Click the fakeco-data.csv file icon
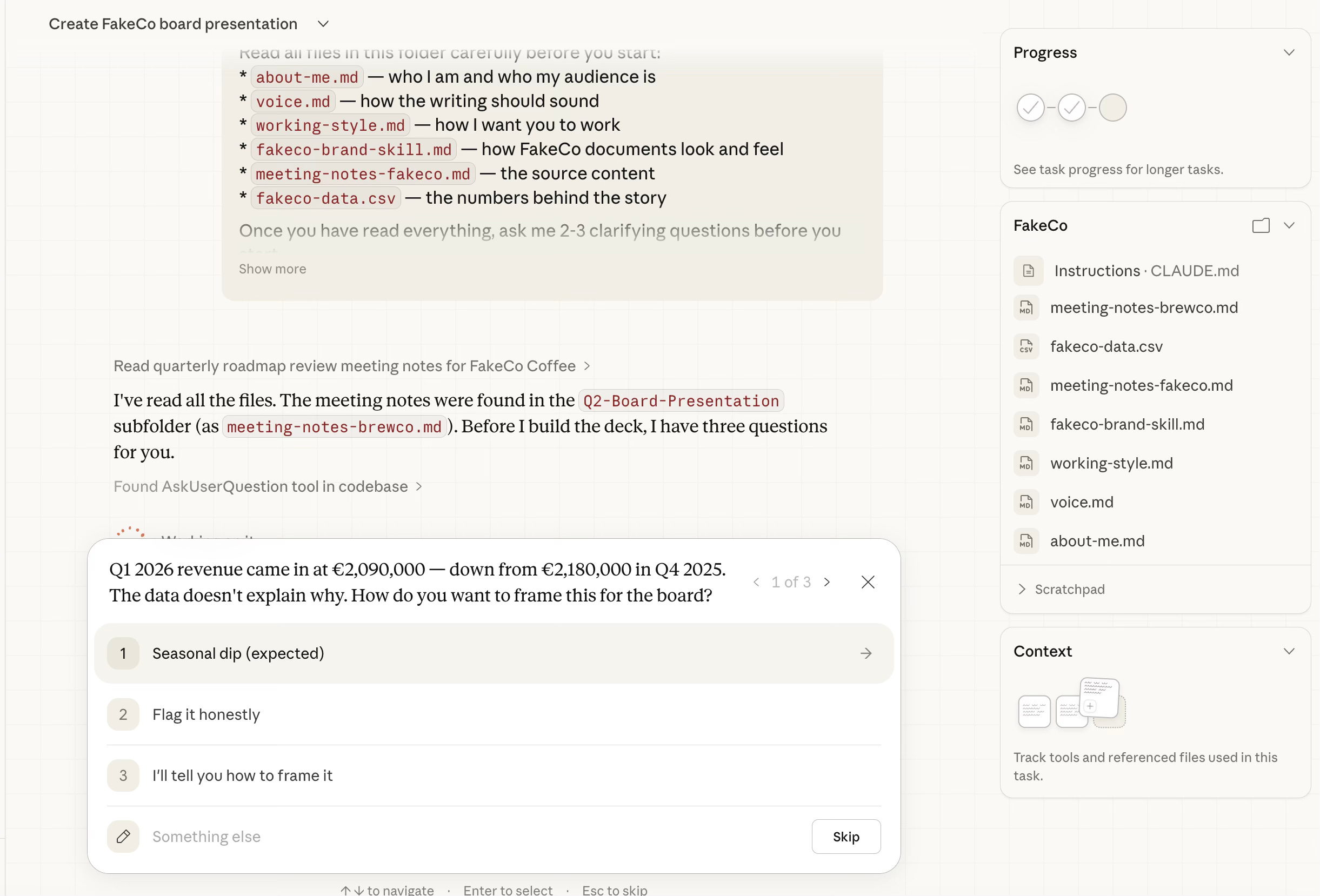The height and width of the screenshot is (896, 1320). 1026,346
